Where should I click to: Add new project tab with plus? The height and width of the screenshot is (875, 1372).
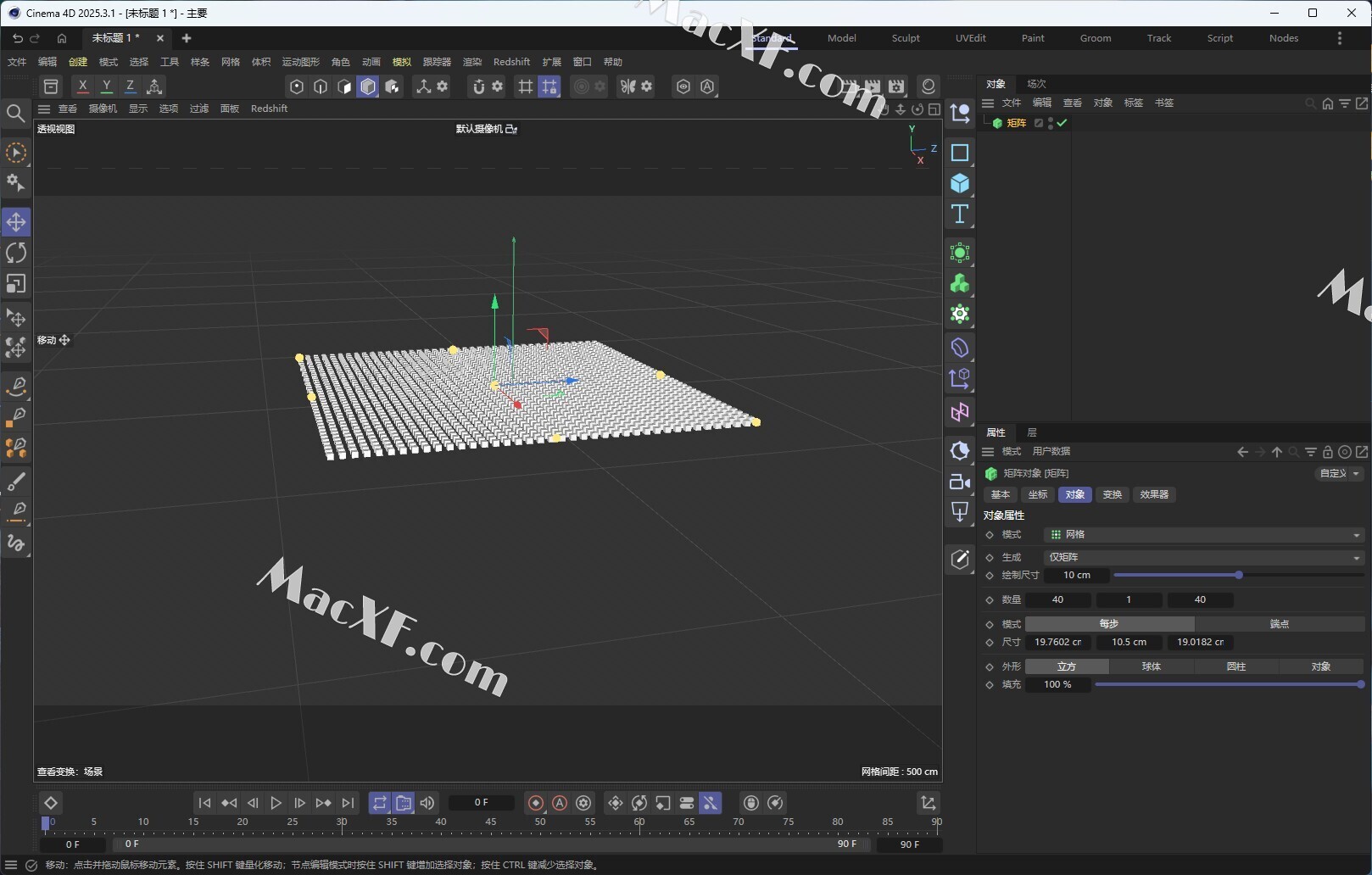click(187, 38)
